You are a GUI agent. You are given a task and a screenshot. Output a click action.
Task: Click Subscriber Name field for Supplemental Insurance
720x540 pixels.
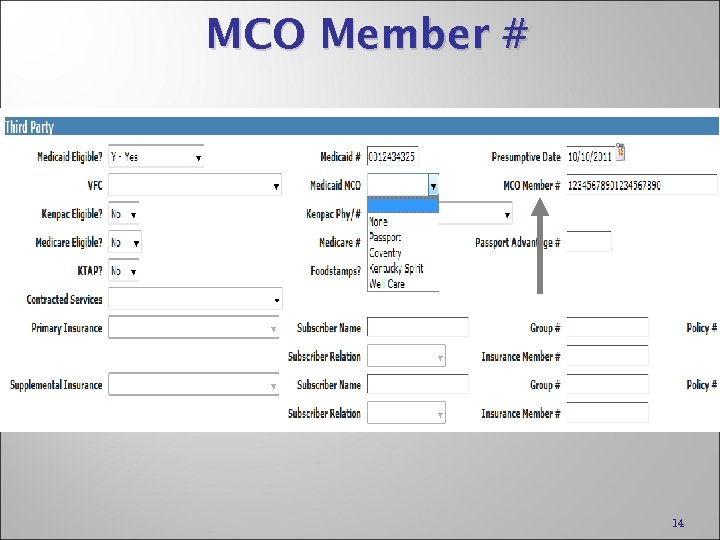418,385
